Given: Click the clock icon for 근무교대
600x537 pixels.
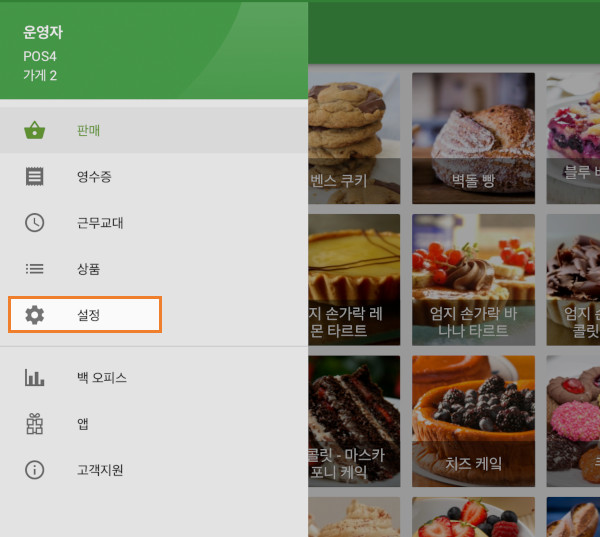Looking at the screenshot, I should pyautogui.click(x=34, y=223).
